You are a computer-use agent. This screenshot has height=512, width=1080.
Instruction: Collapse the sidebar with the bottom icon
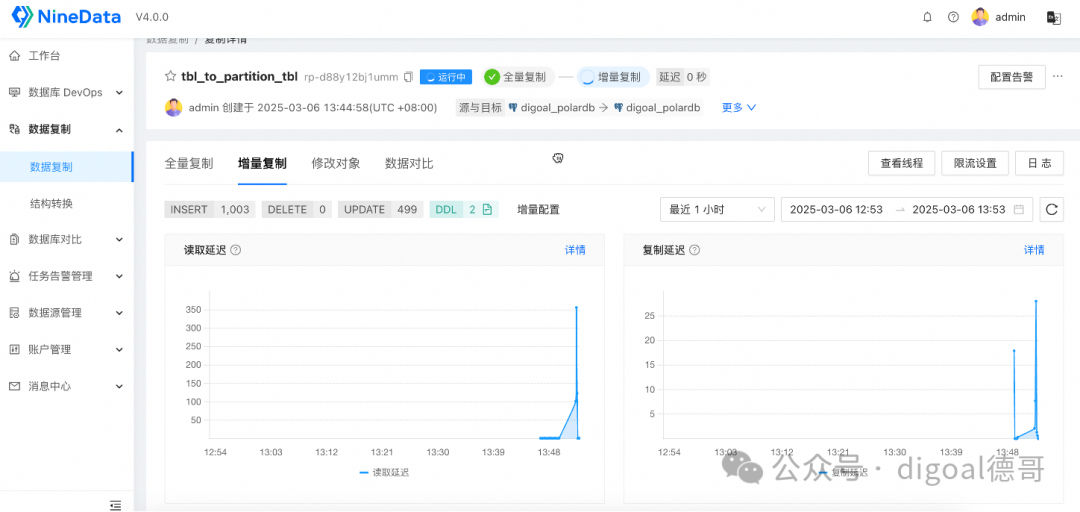(116, 505)
